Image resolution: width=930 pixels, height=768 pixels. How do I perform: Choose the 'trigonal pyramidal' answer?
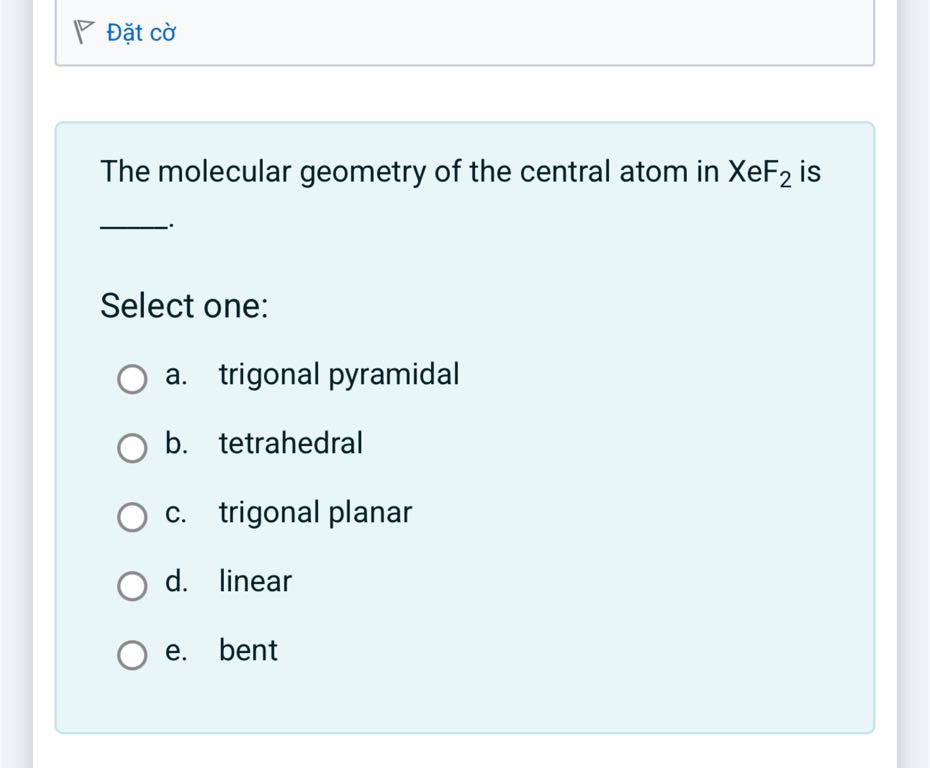pyautogui.click(x=340, y=375)
